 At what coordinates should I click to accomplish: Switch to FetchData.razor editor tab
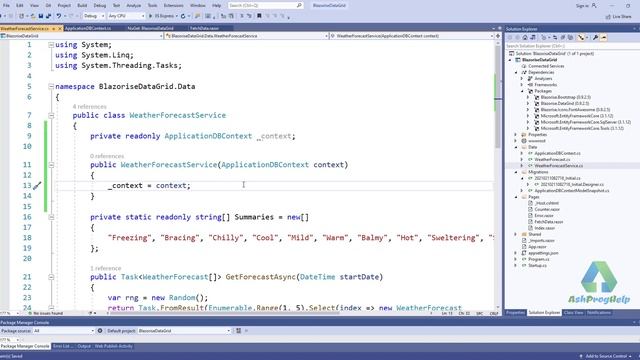click(x=204, y=28)
